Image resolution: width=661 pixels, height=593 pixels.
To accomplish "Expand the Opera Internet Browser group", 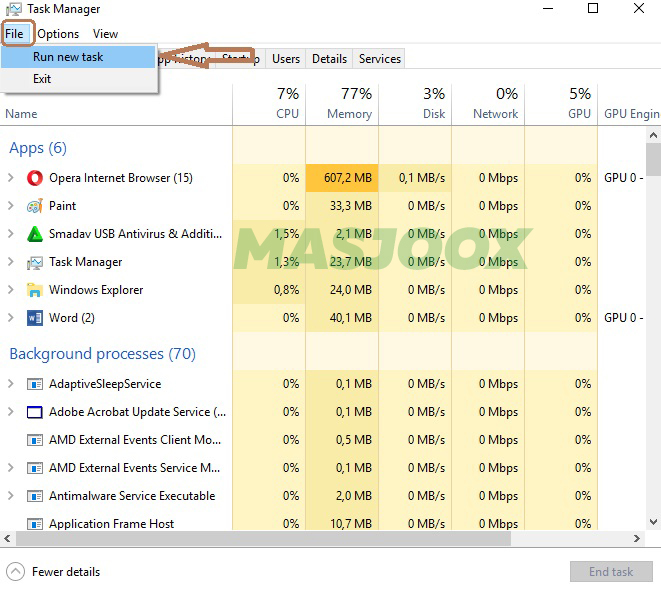I will (11, 178).
